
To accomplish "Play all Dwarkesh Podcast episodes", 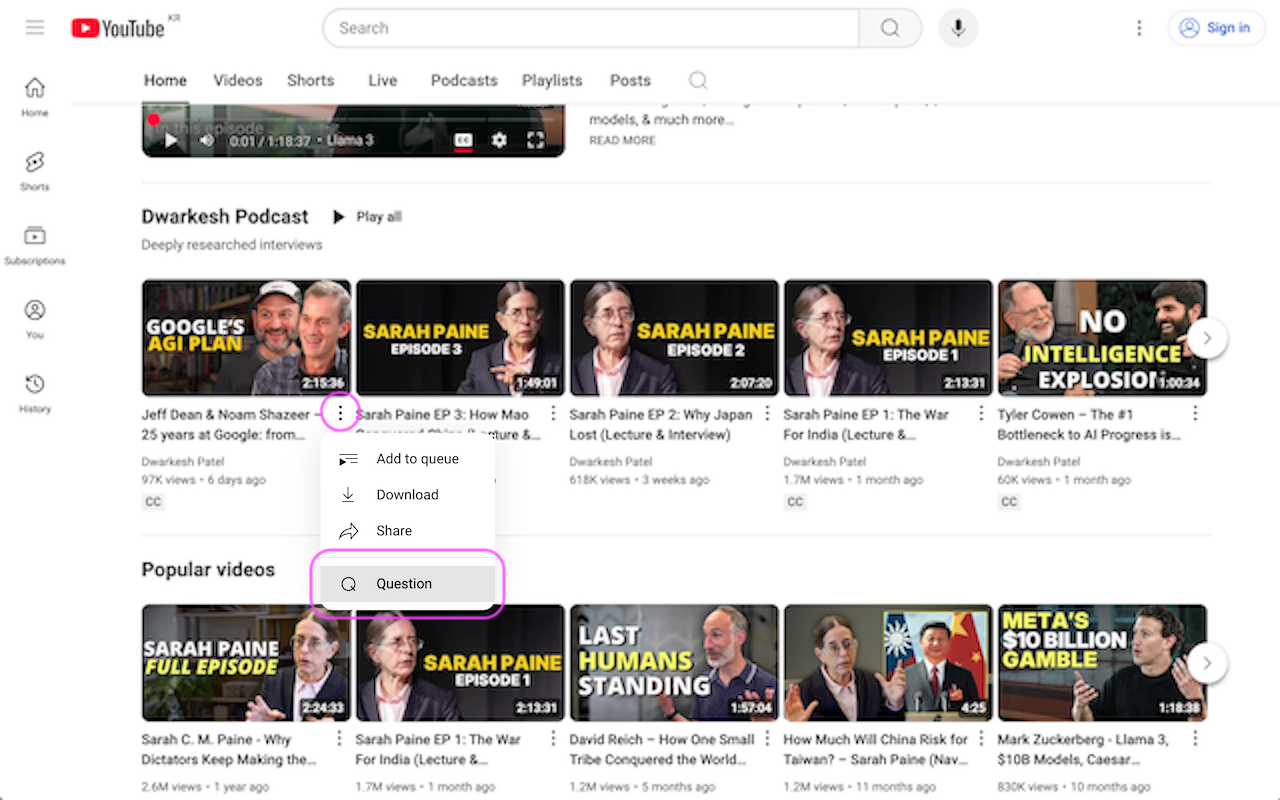I will 366,216.
